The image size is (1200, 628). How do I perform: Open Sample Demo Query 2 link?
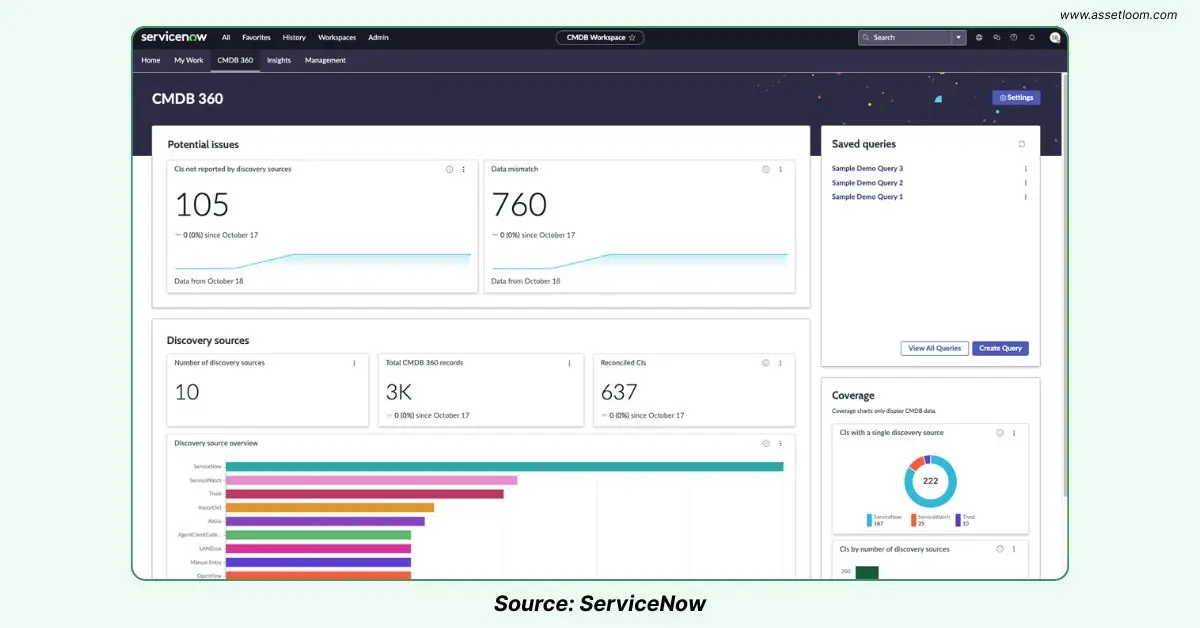click(x=867, y=183)
